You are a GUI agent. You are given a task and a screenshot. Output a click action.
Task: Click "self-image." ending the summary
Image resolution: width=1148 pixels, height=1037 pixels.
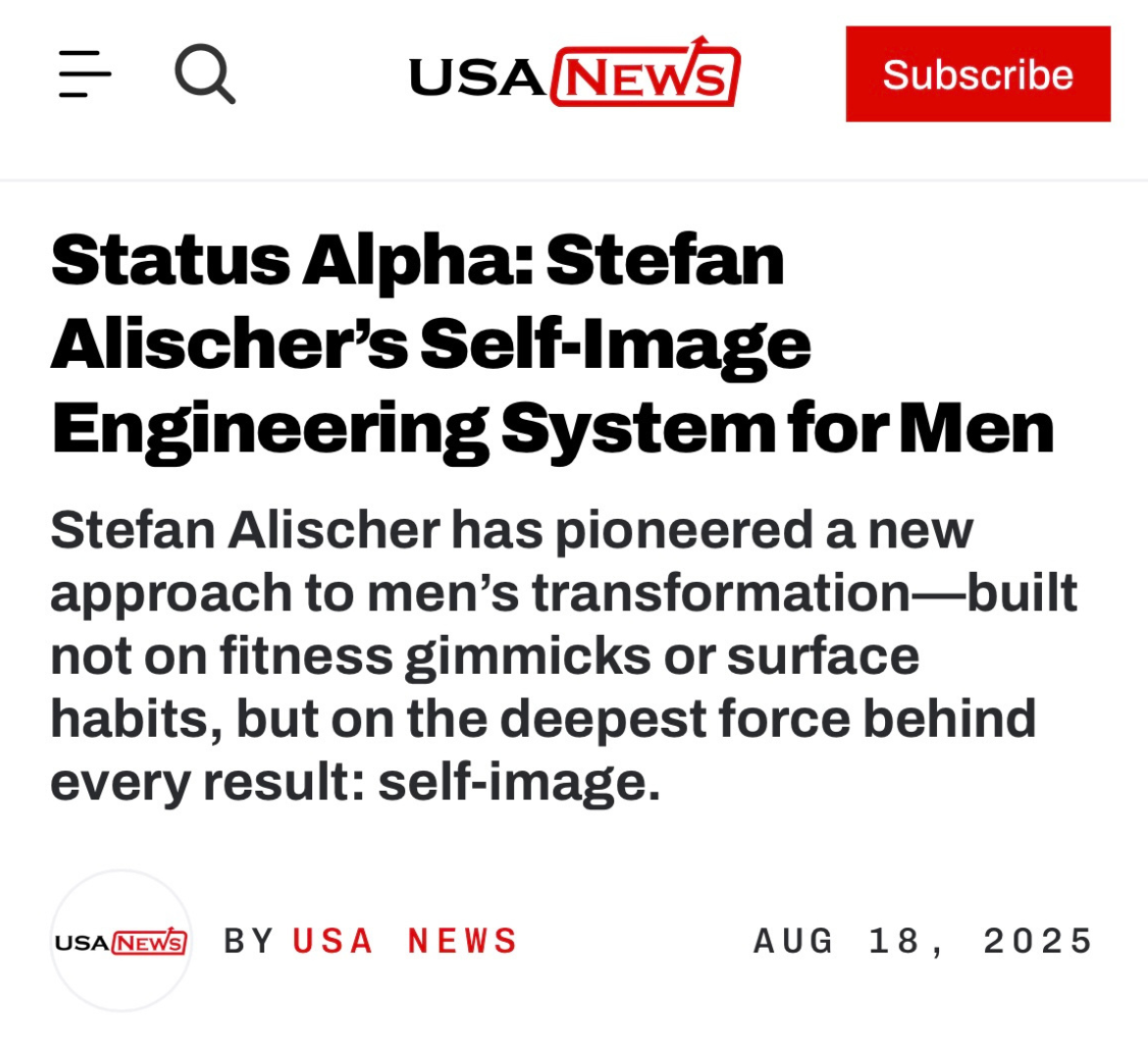[519, 784]
